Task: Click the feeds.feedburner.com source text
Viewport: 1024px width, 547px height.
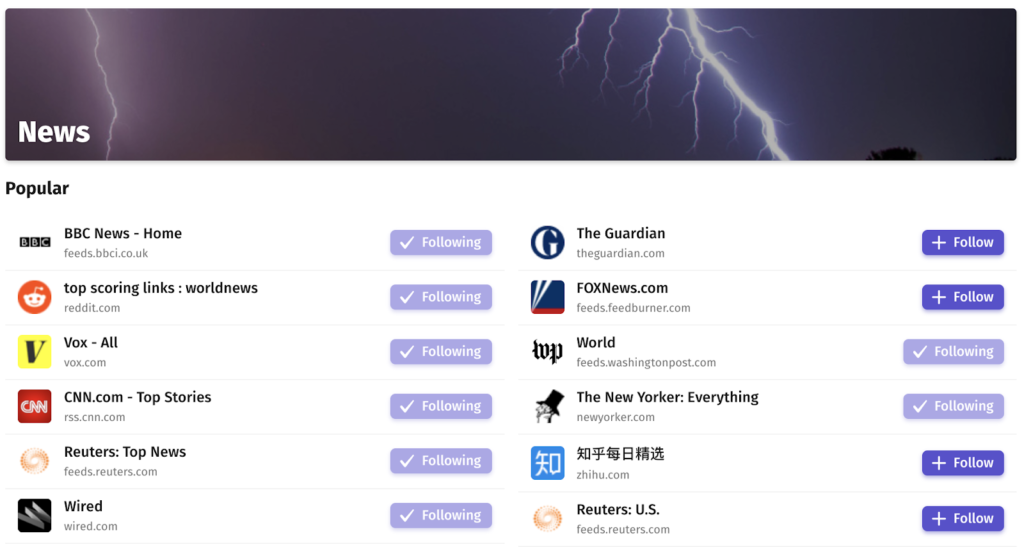Action: pos(633,308)
